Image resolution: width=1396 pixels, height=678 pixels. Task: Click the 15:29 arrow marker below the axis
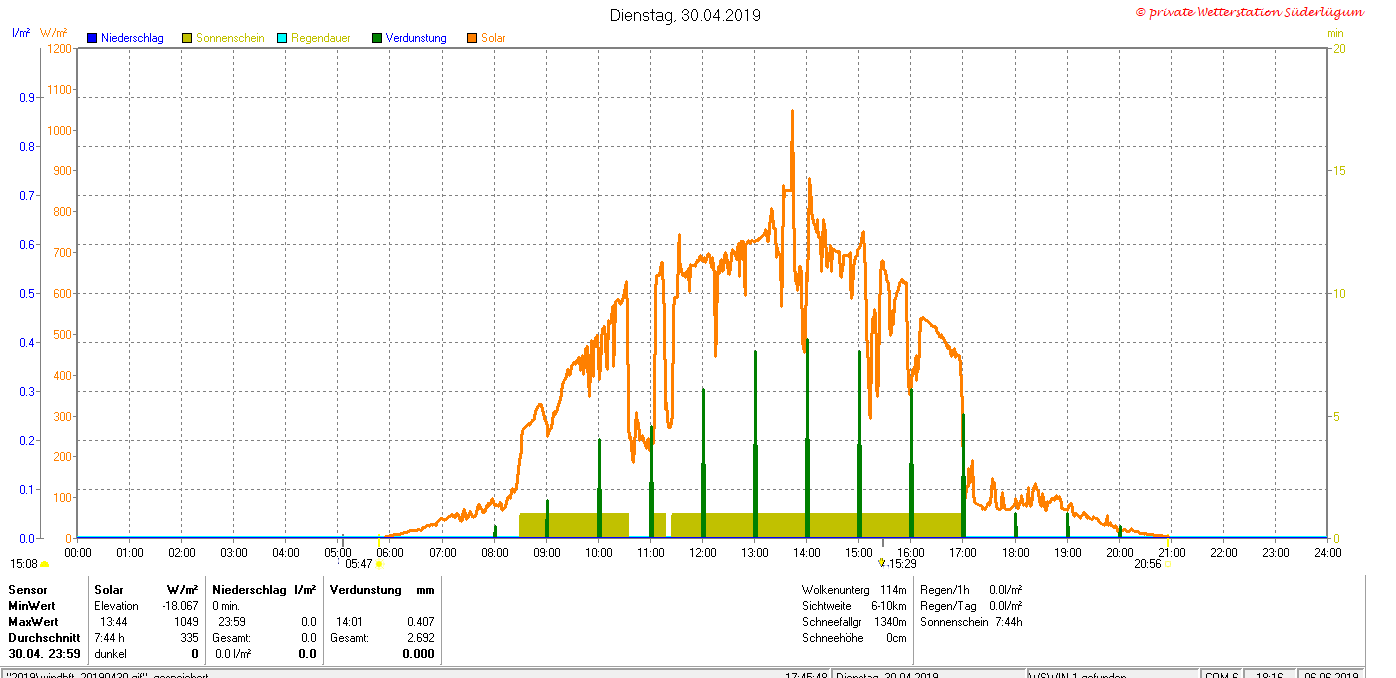(881, 563)
